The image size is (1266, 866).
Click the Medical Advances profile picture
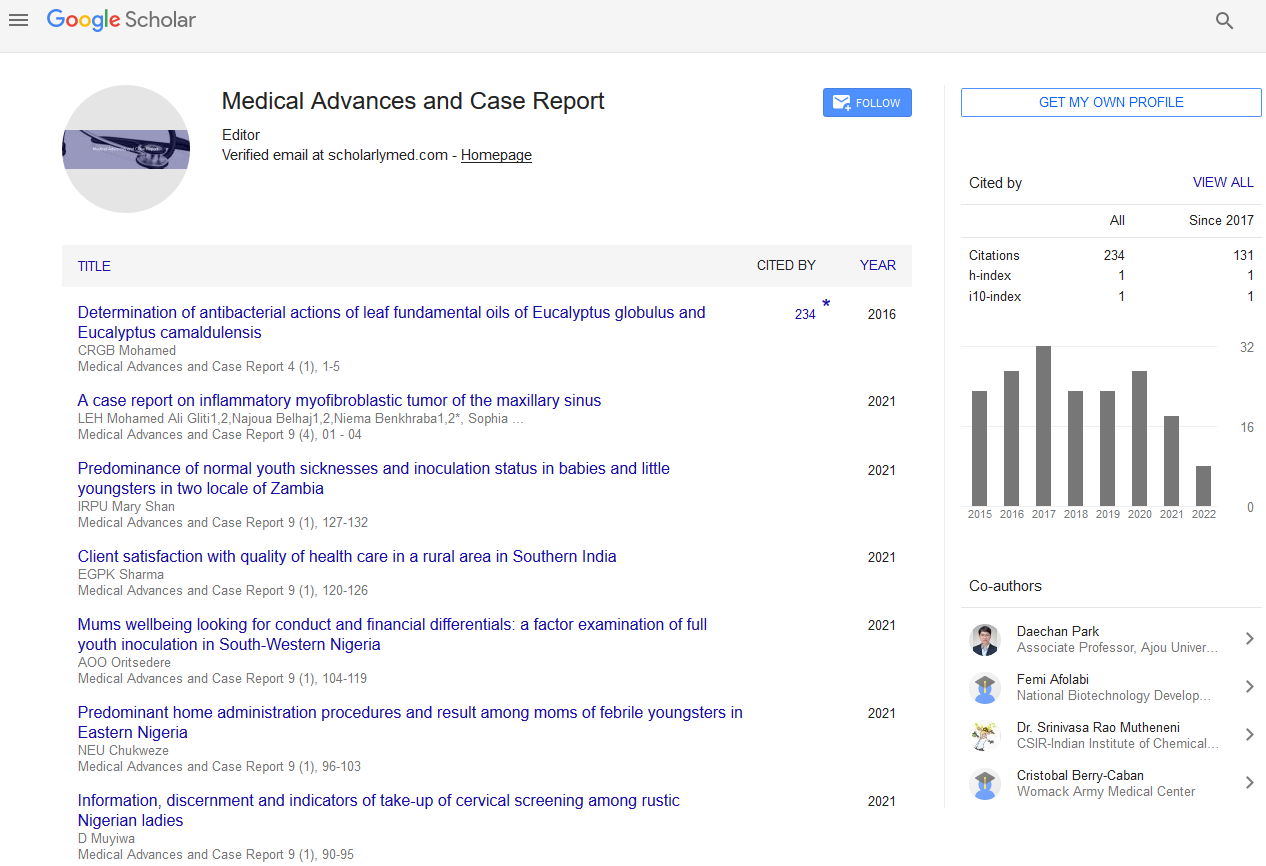126,149
